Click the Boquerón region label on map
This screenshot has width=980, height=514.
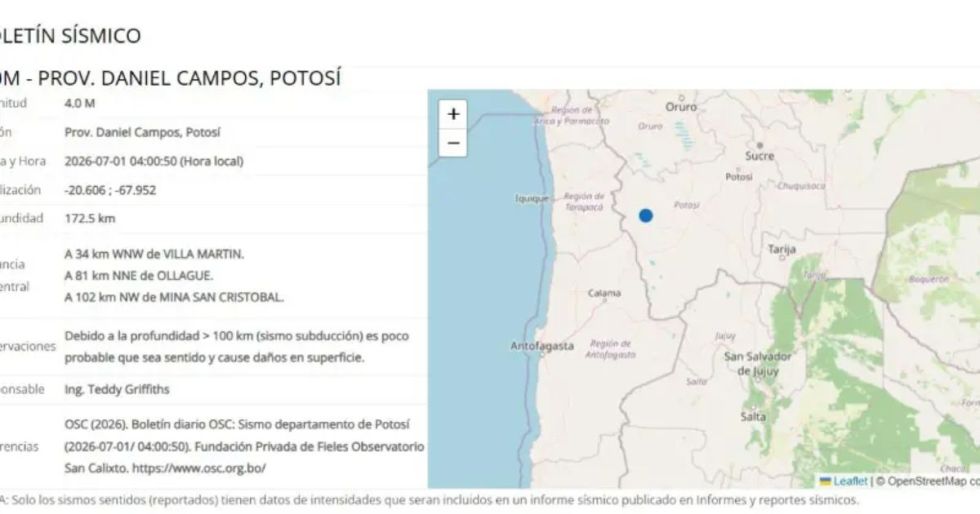[x=929, y=280]
